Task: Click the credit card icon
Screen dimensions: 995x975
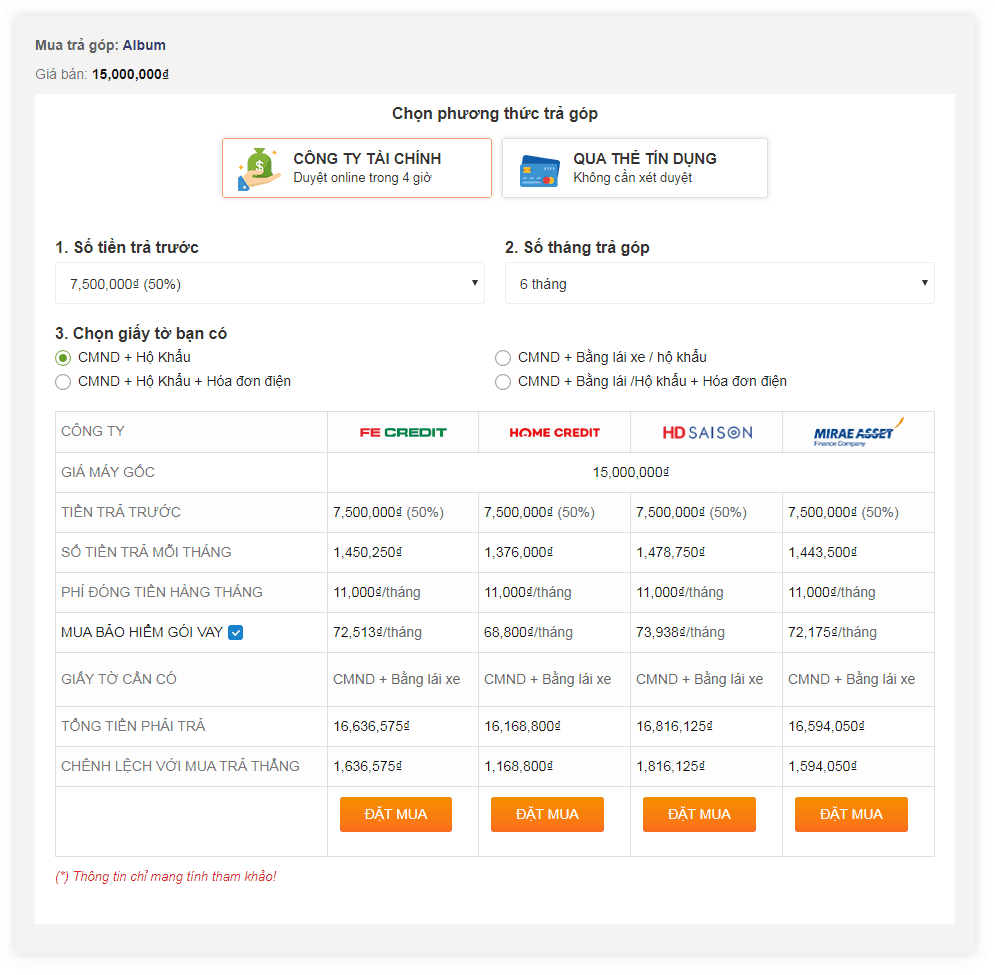Action: (539, 171)
